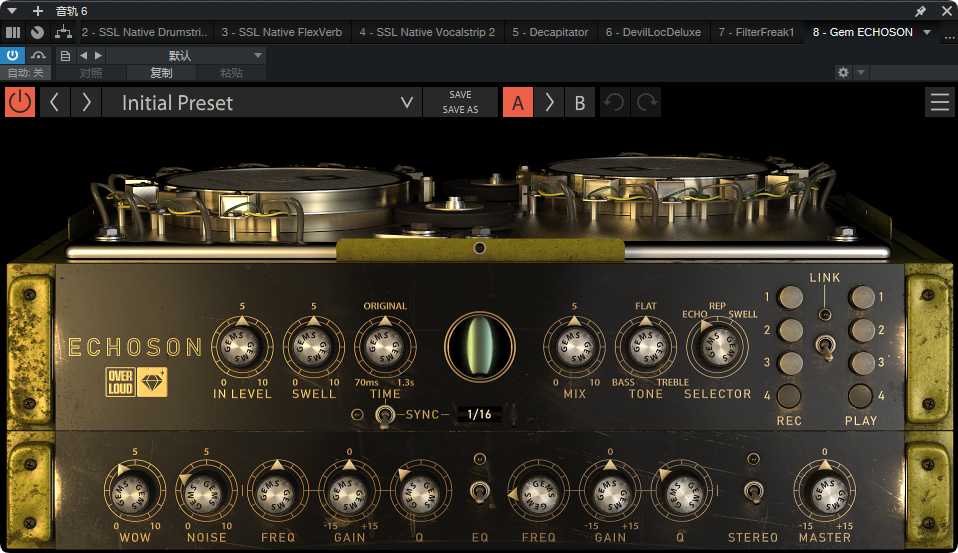This screenshot has width=958, height=553.
Task: Open the 默认 preset dropdown
Action: (186, 56)
